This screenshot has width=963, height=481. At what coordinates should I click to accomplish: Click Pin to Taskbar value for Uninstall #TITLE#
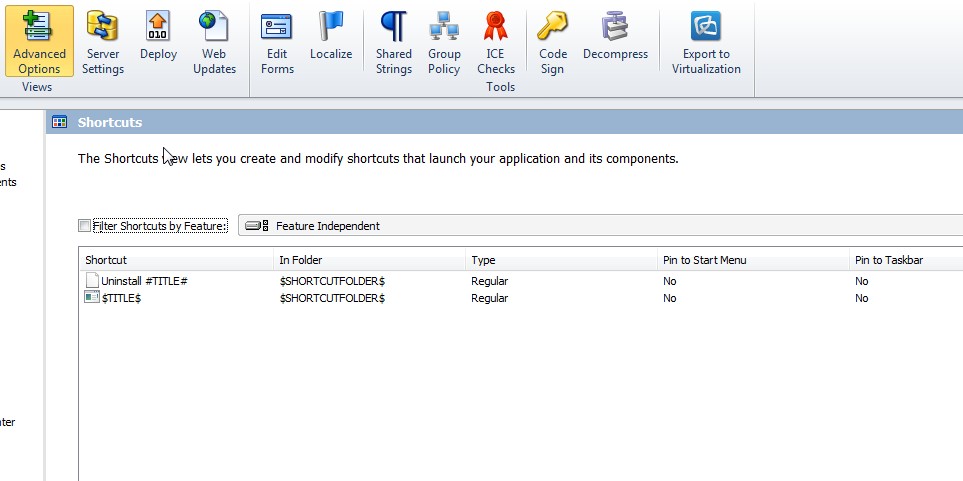coord(862,281)
